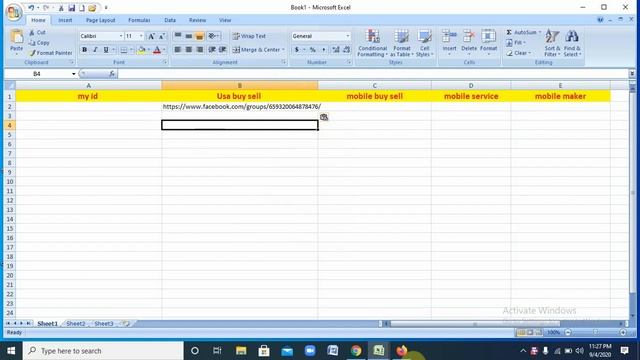Screen dimensions: 640x360
Task: Open Find & Select menu
Action: pos(572,43)
